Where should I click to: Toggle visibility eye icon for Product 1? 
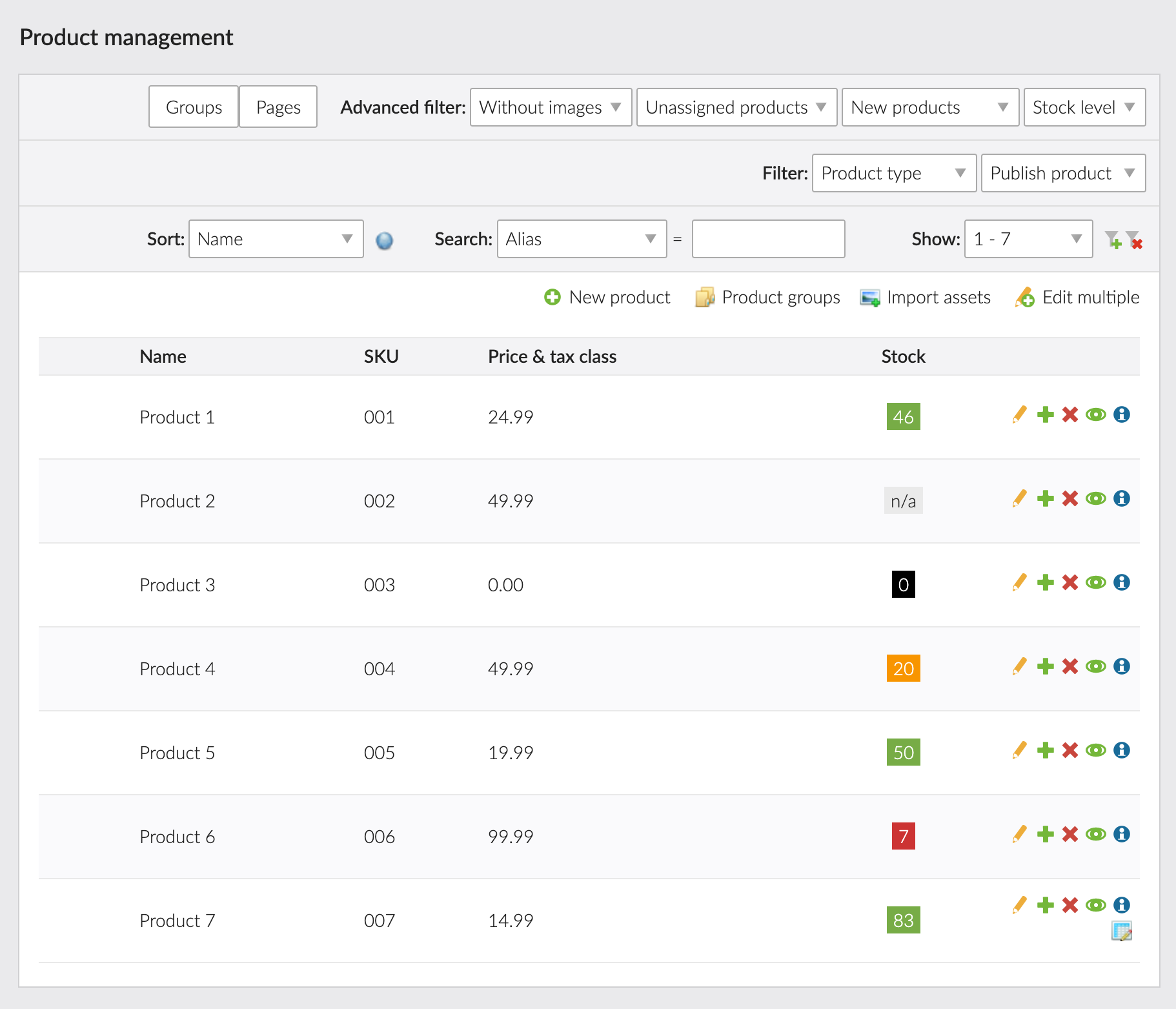(x=1096, y=414)
